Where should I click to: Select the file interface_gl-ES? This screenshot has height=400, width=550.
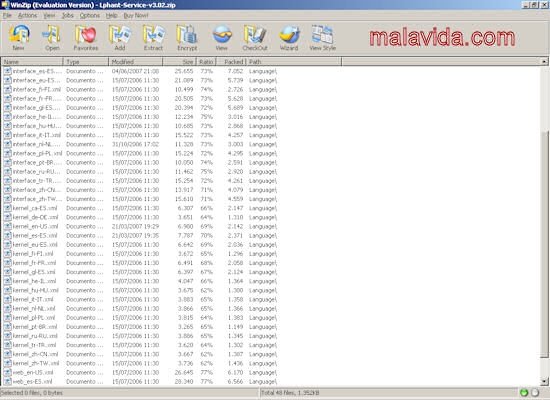click(x=36, y=108)
